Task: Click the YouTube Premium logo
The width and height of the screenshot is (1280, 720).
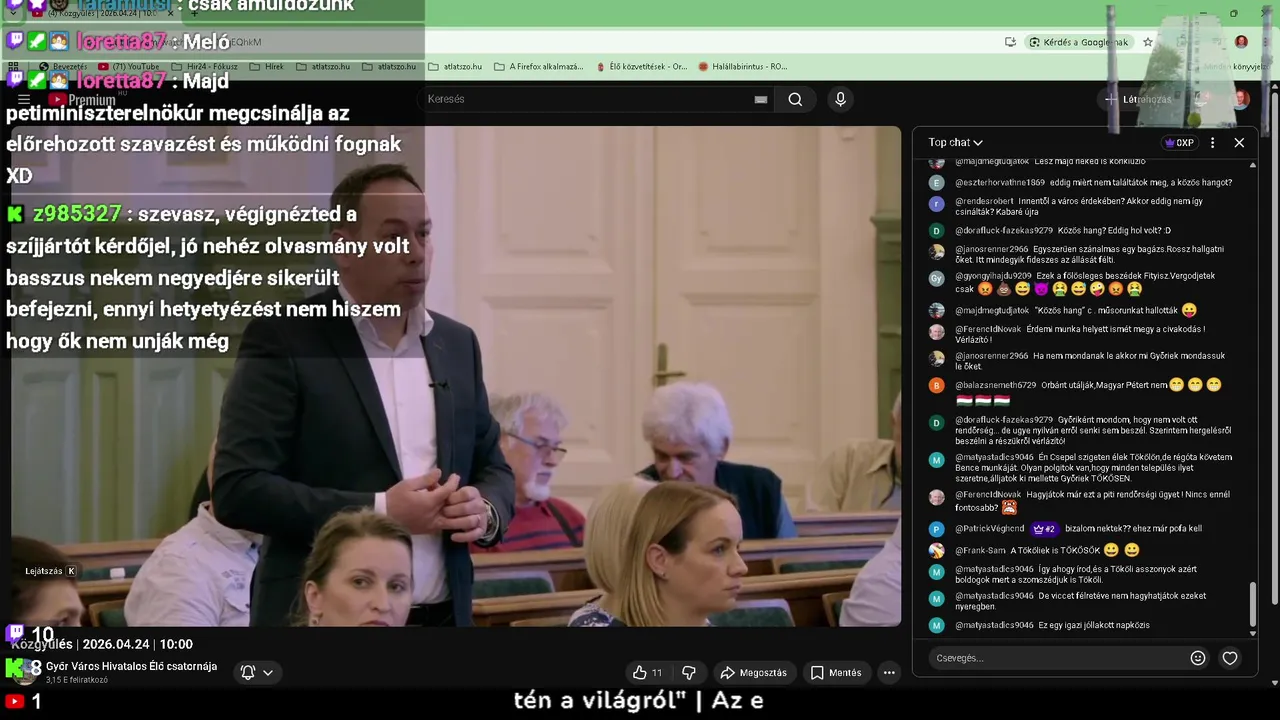Action: coord(82,99)
